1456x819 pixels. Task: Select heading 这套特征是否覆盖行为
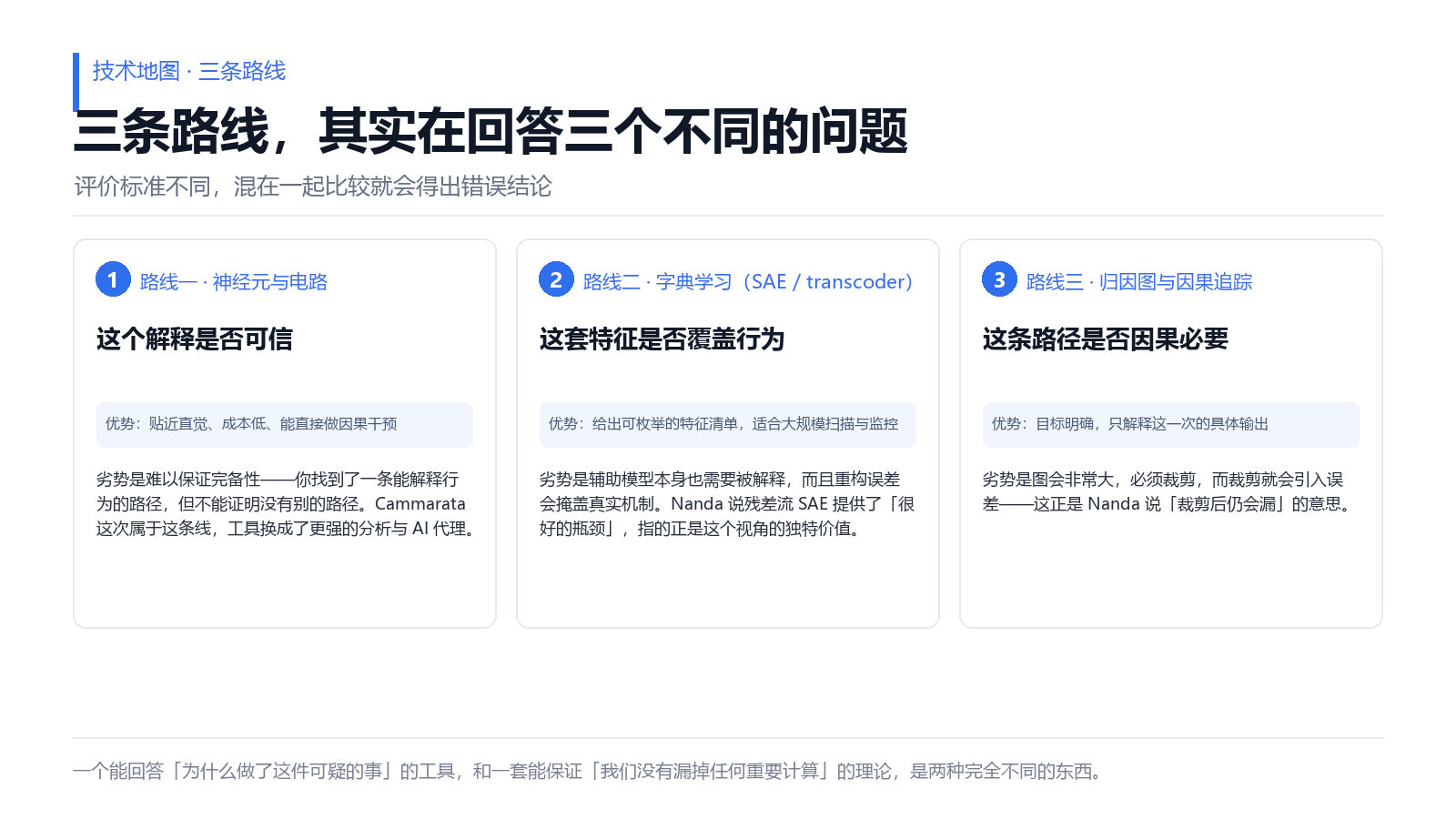point(662,339)
